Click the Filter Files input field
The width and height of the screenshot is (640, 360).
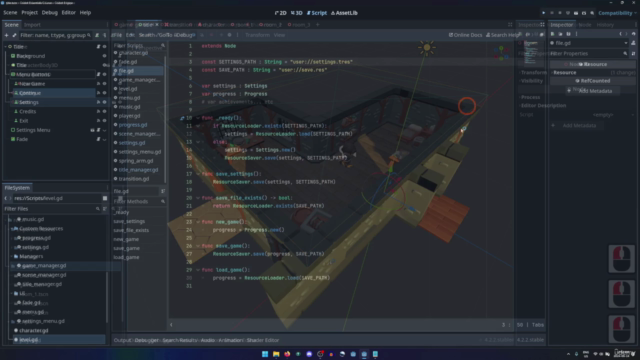coord(51,209)
